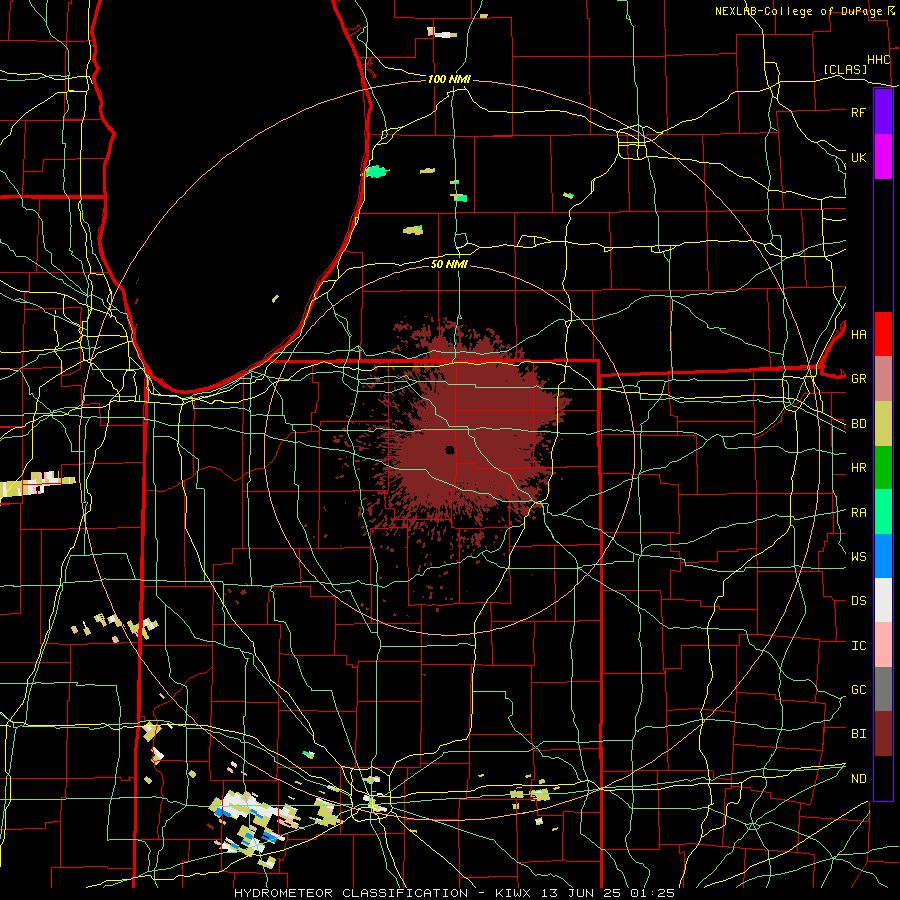Image resolution: width=900 pixels, height=900 pixels.
Task: Select the BD yellow legend swatch
Action: [883, 423]
